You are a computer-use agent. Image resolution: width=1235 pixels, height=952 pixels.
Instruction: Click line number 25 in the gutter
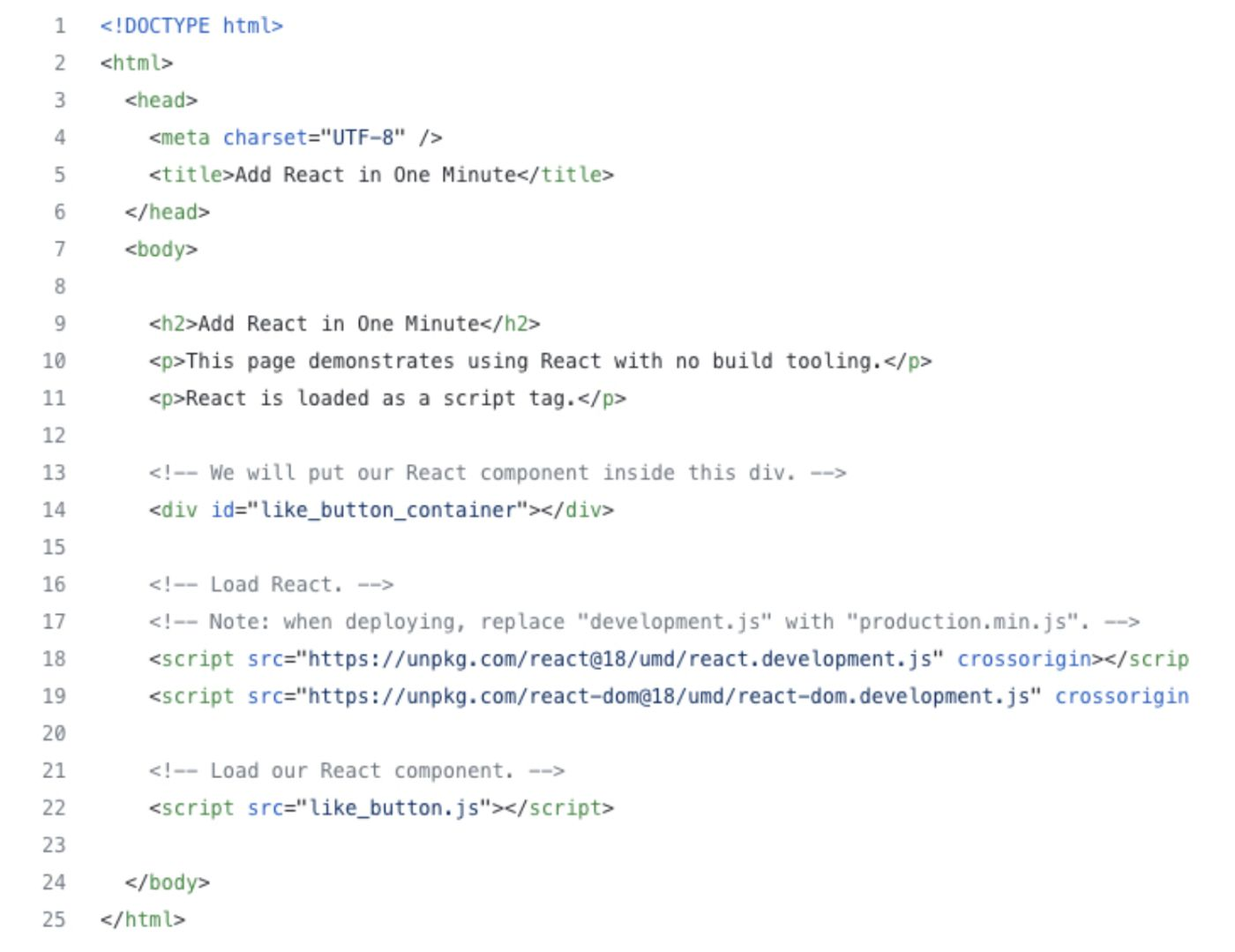click(54, 919)
